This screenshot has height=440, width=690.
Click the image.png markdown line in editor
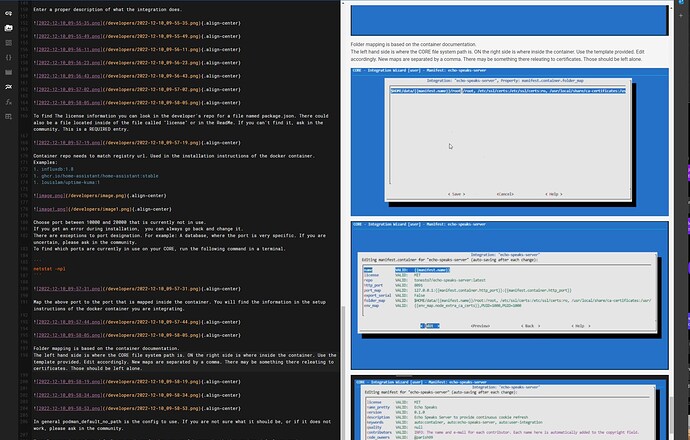coord(100,195)
